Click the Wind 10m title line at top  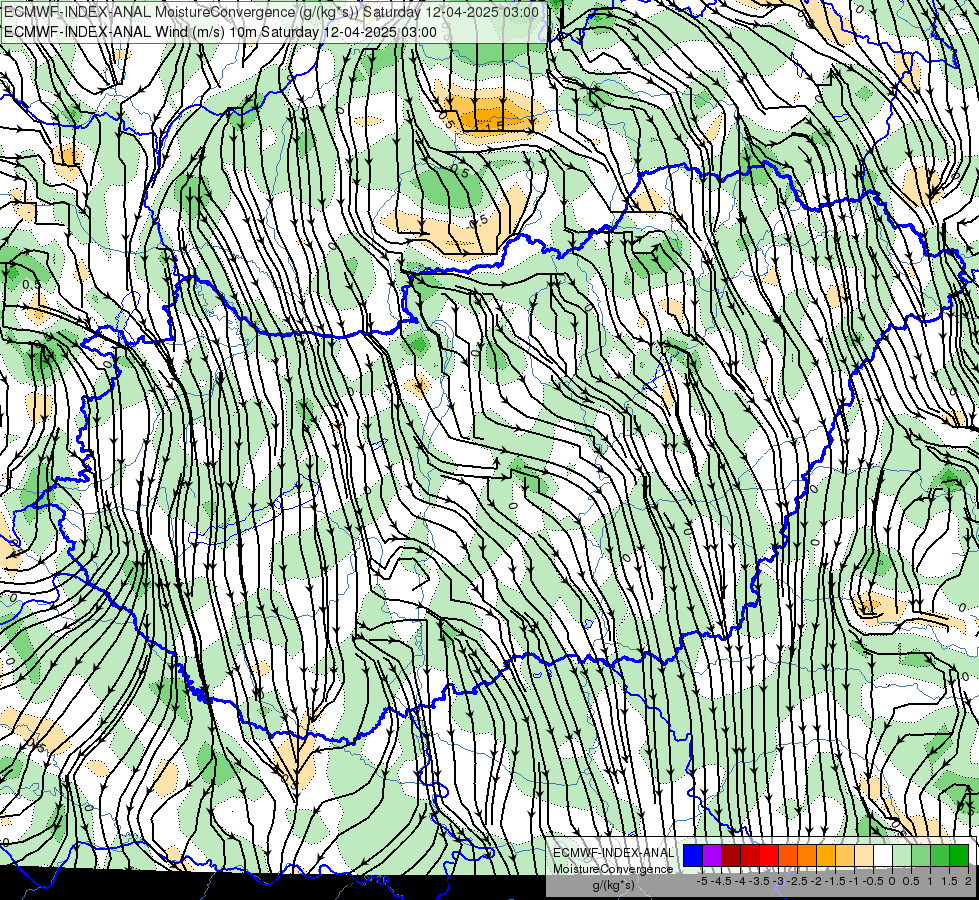click(220, 31)
